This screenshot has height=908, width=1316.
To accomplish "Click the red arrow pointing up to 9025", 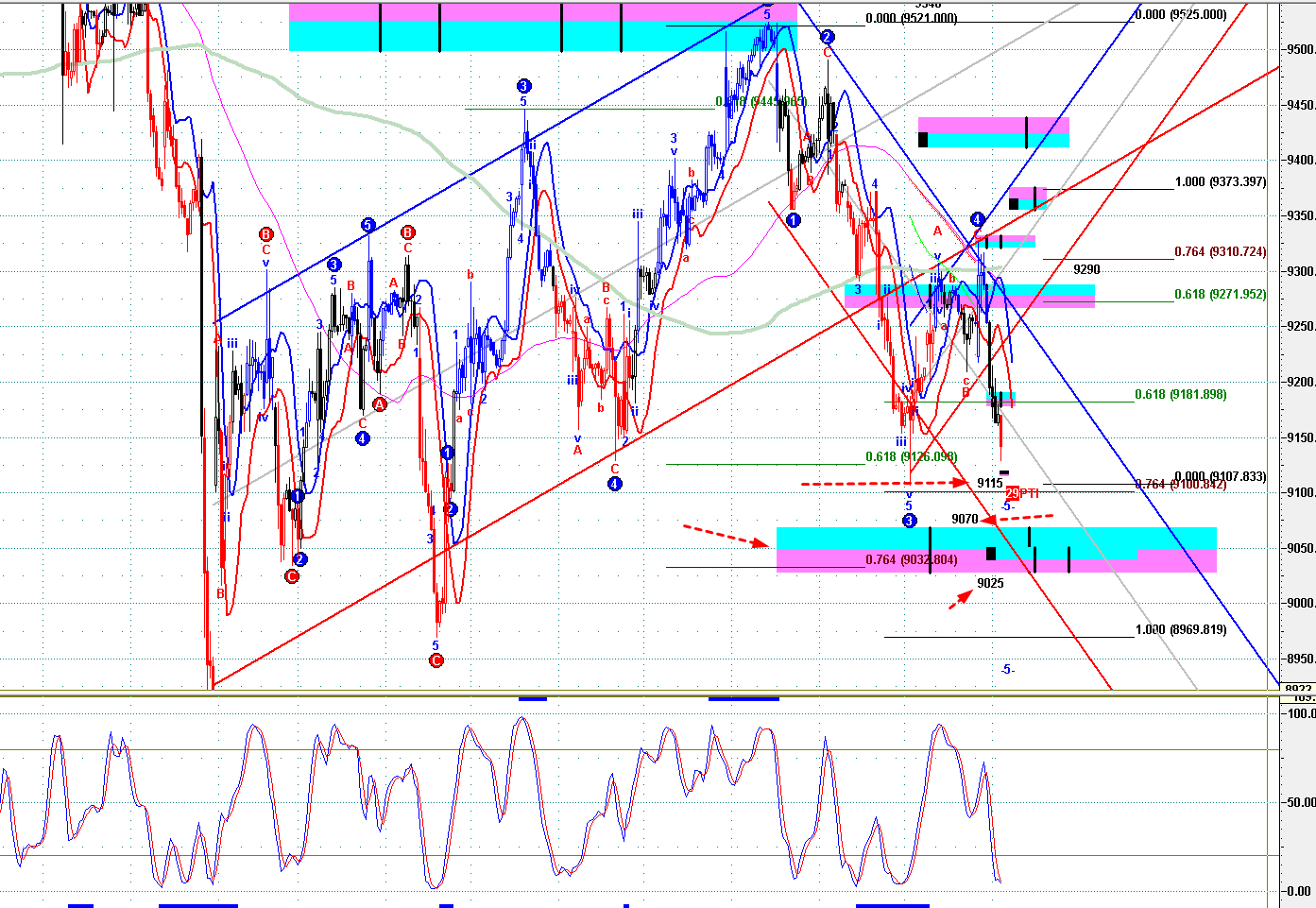I will click(x=961, y=599).
